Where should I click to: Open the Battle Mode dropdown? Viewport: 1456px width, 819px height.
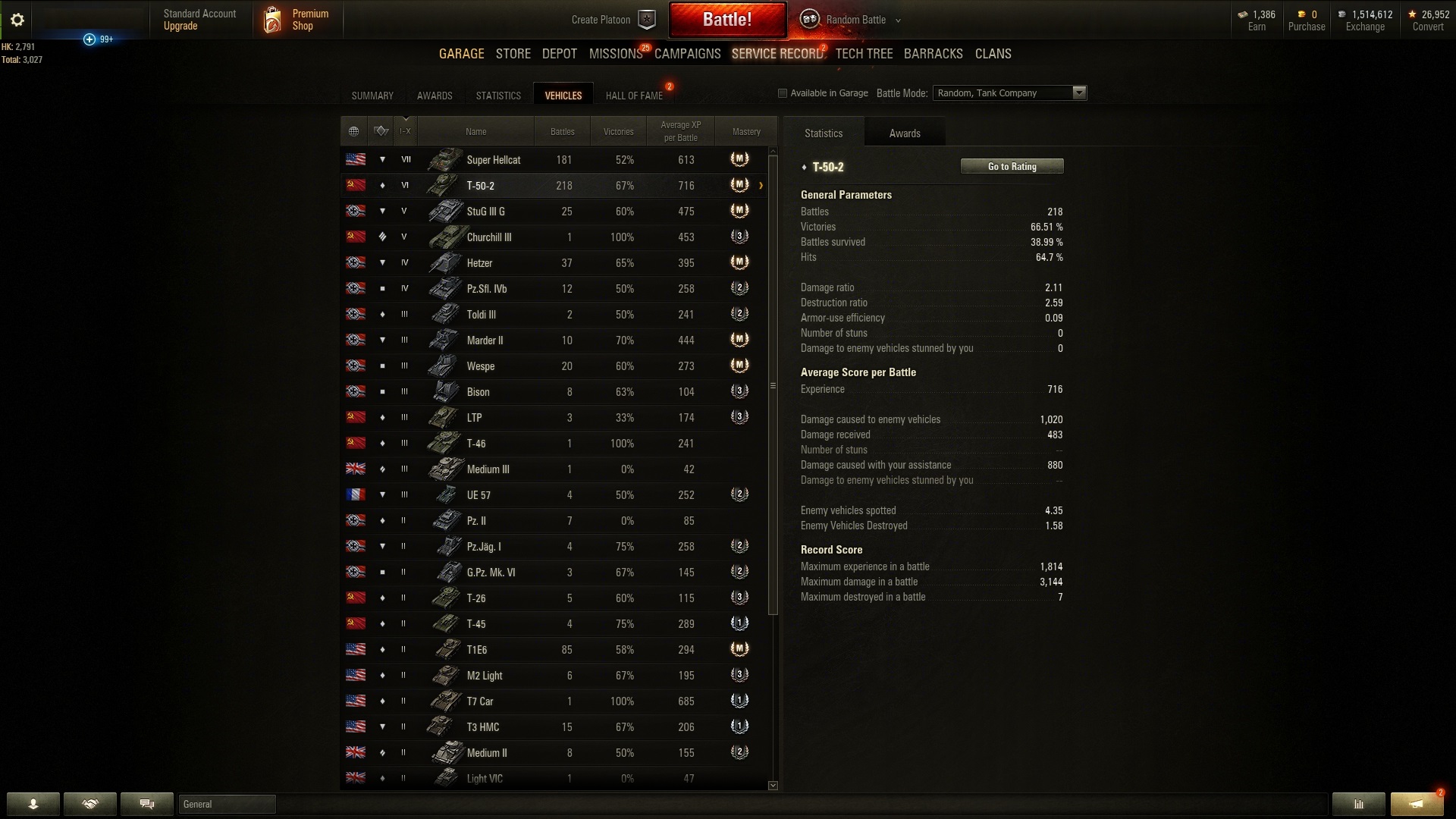[x=1009, y=93]
